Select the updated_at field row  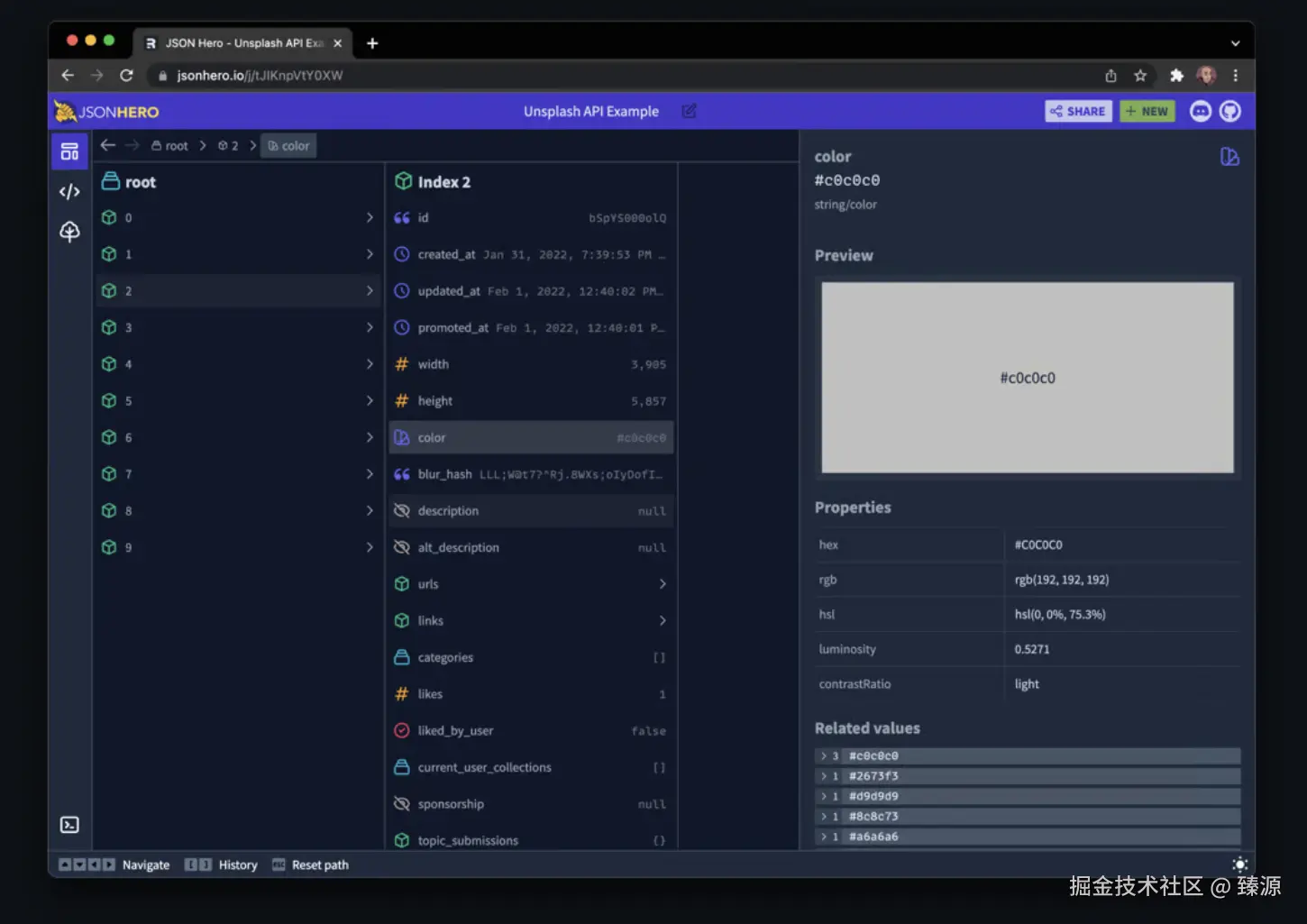(x=532, y=291)
